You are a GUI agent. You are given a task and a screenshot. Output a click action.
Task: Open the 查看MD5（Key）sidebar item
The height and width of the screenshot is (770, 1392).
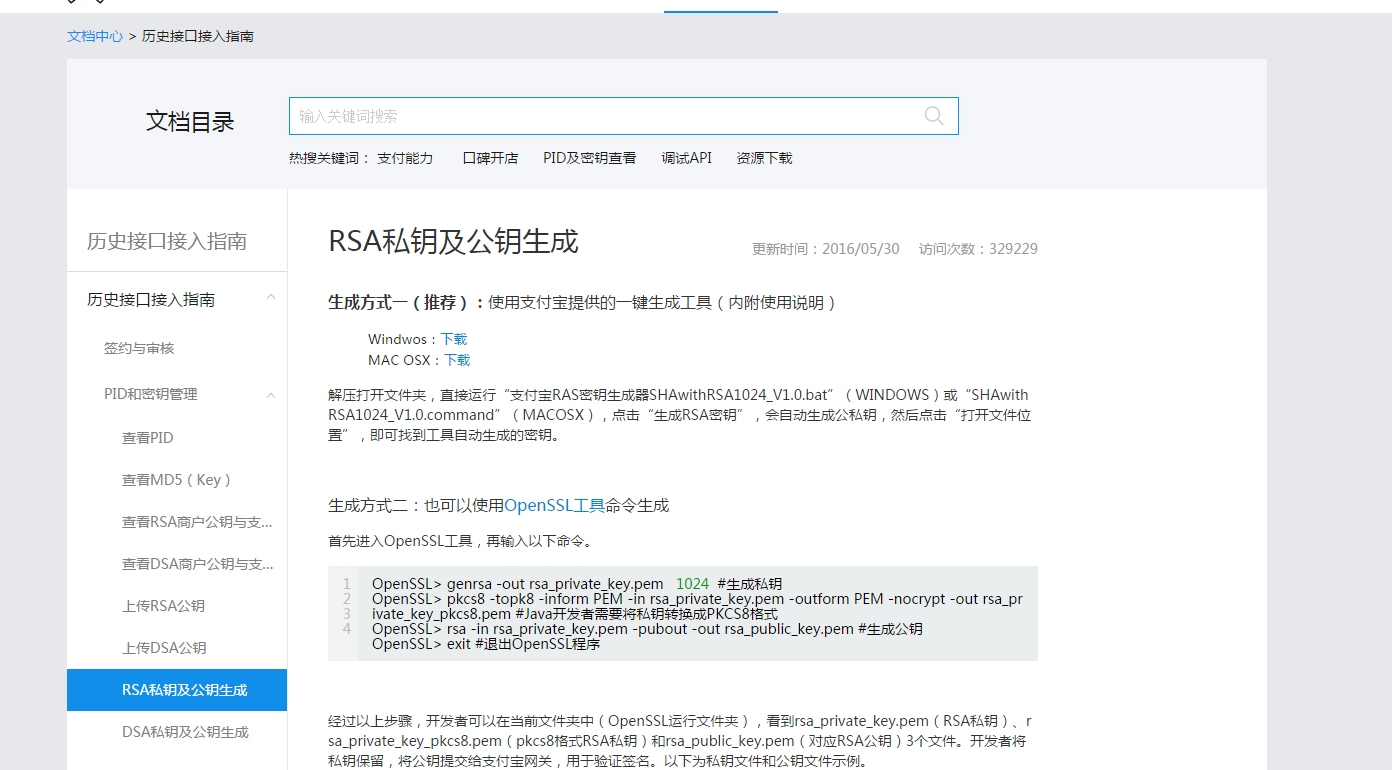tap(177, 480)
